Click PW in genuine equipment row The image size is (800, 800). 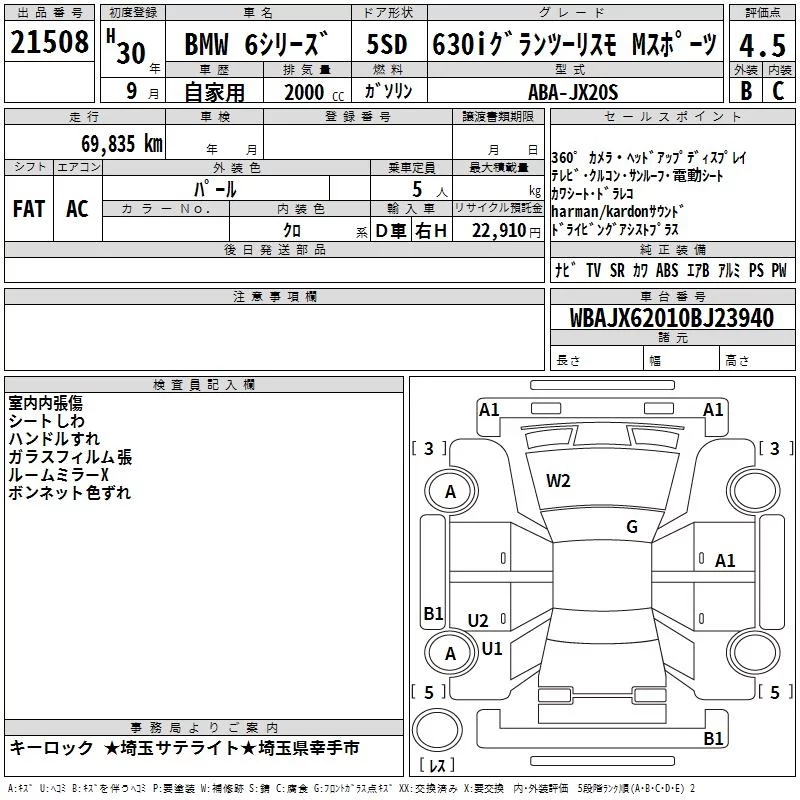point(779,270)
